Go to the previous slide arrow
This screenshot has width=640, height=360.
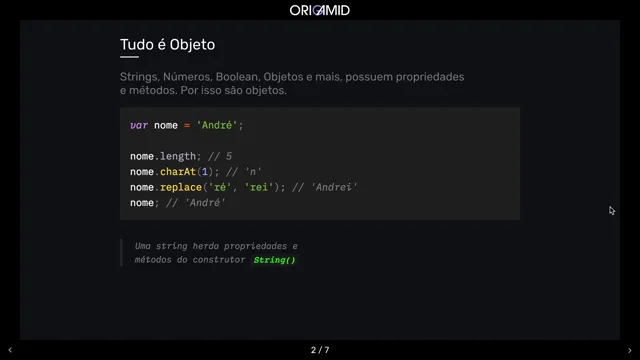[10, 350]
